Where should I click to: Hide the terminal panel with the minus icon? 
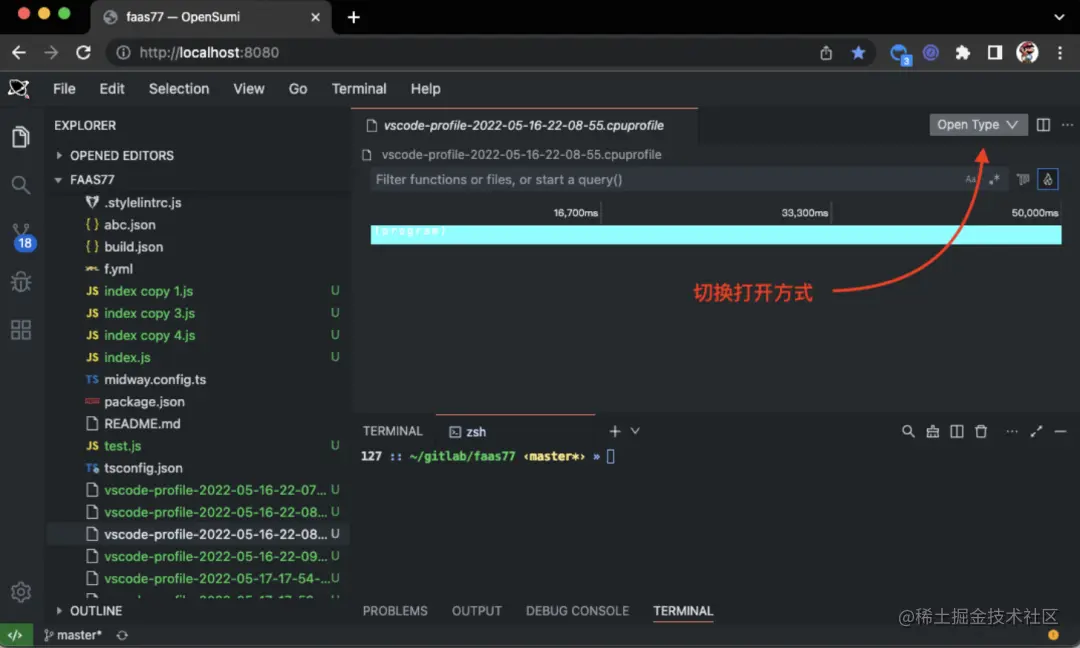click(x=1061, y=431)
